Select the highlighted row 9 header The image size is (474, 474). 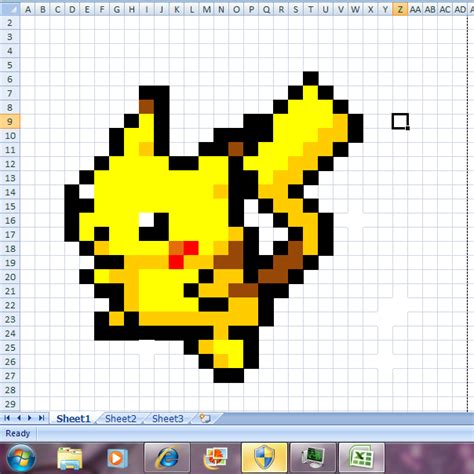click(10, 121)
